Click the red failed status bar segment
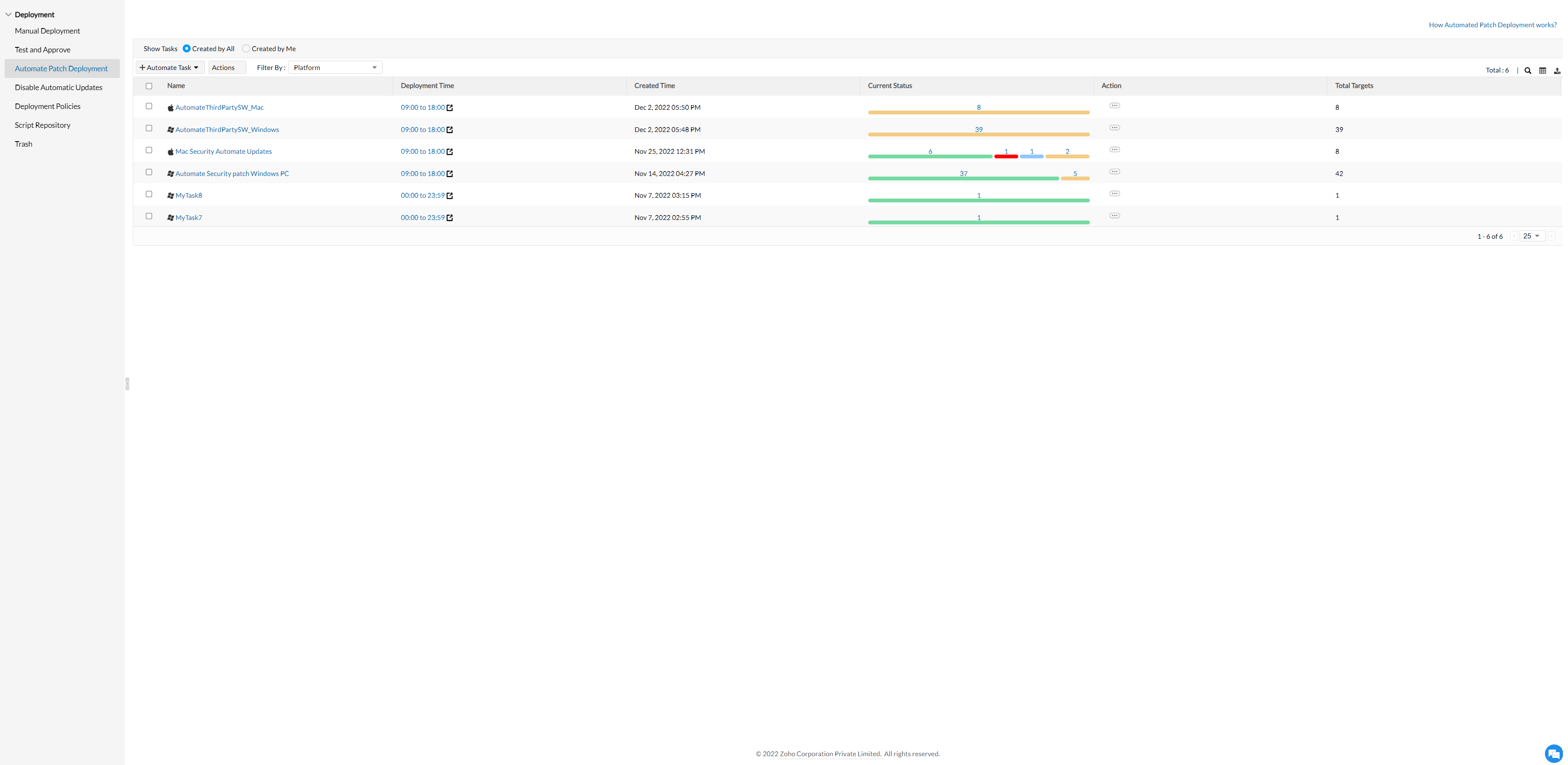 [x=1006, y=156]
